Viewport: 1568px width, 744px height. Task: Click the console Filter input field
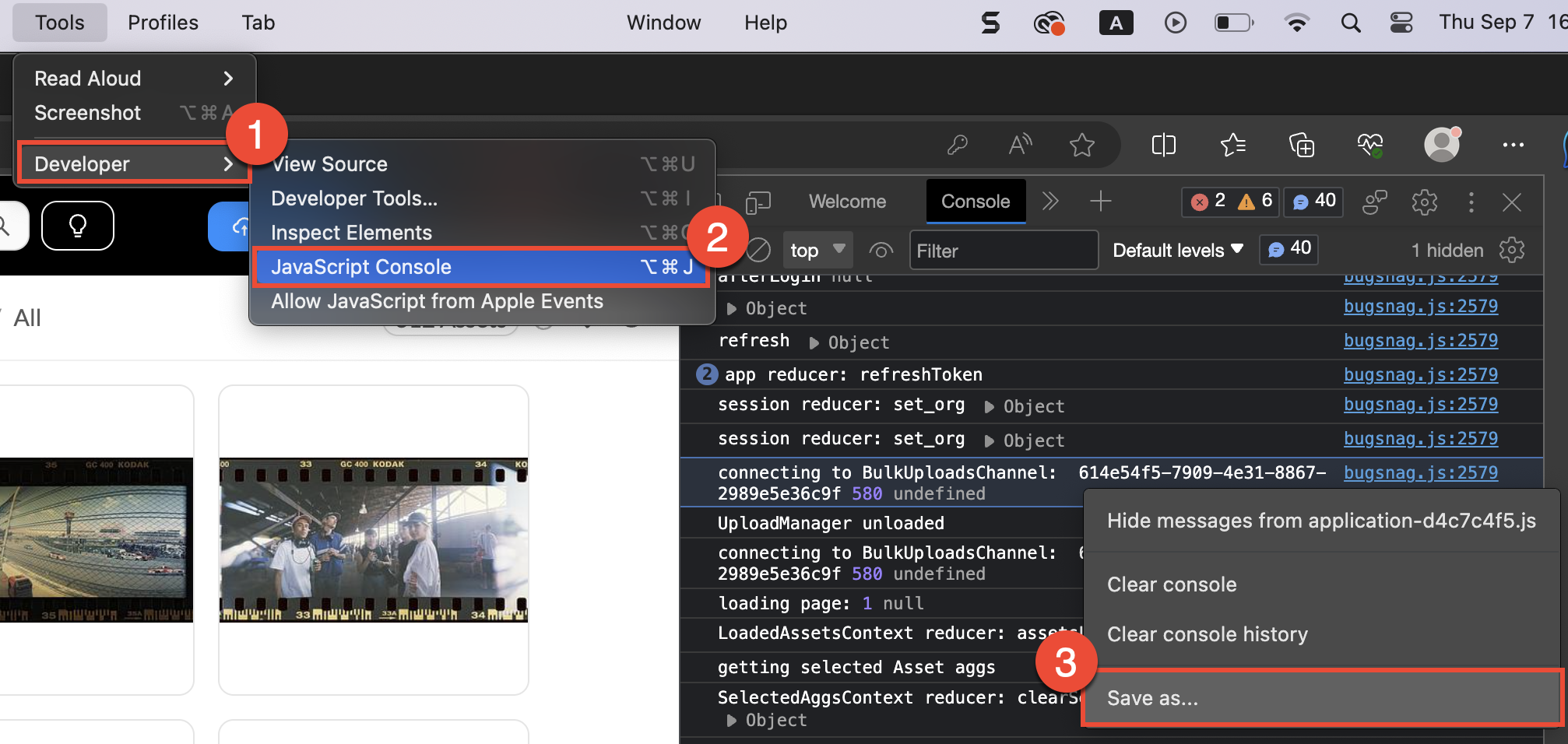[x=1003, y=251]
